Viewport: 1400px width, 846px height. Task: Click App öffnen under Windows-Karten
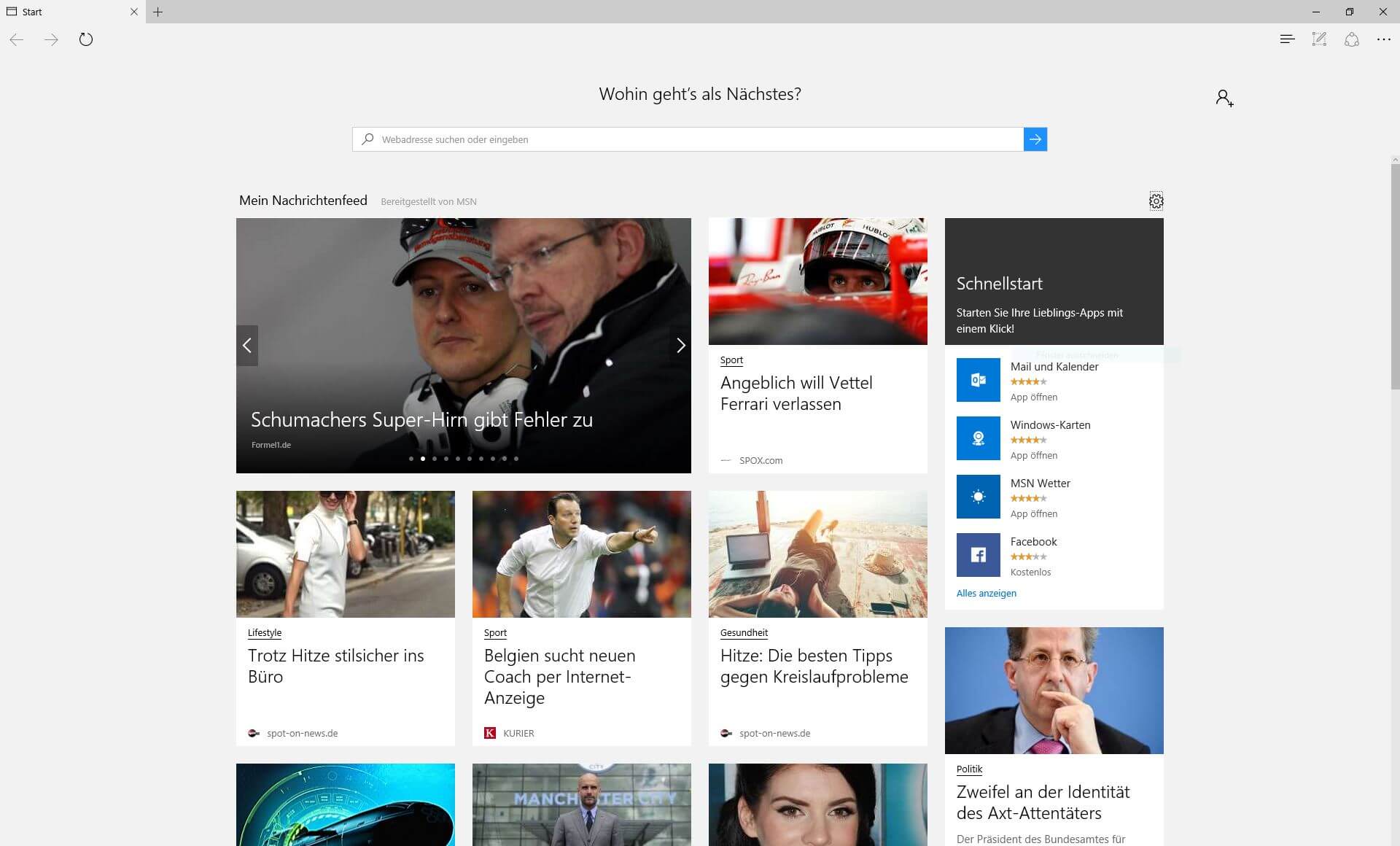pos(1034,455)
